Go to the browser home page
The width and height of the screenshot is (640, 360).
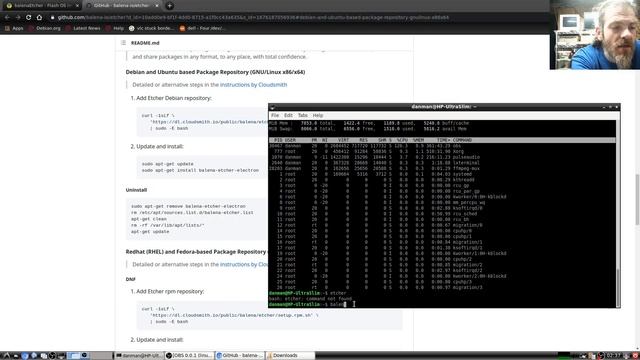(39, 18)
